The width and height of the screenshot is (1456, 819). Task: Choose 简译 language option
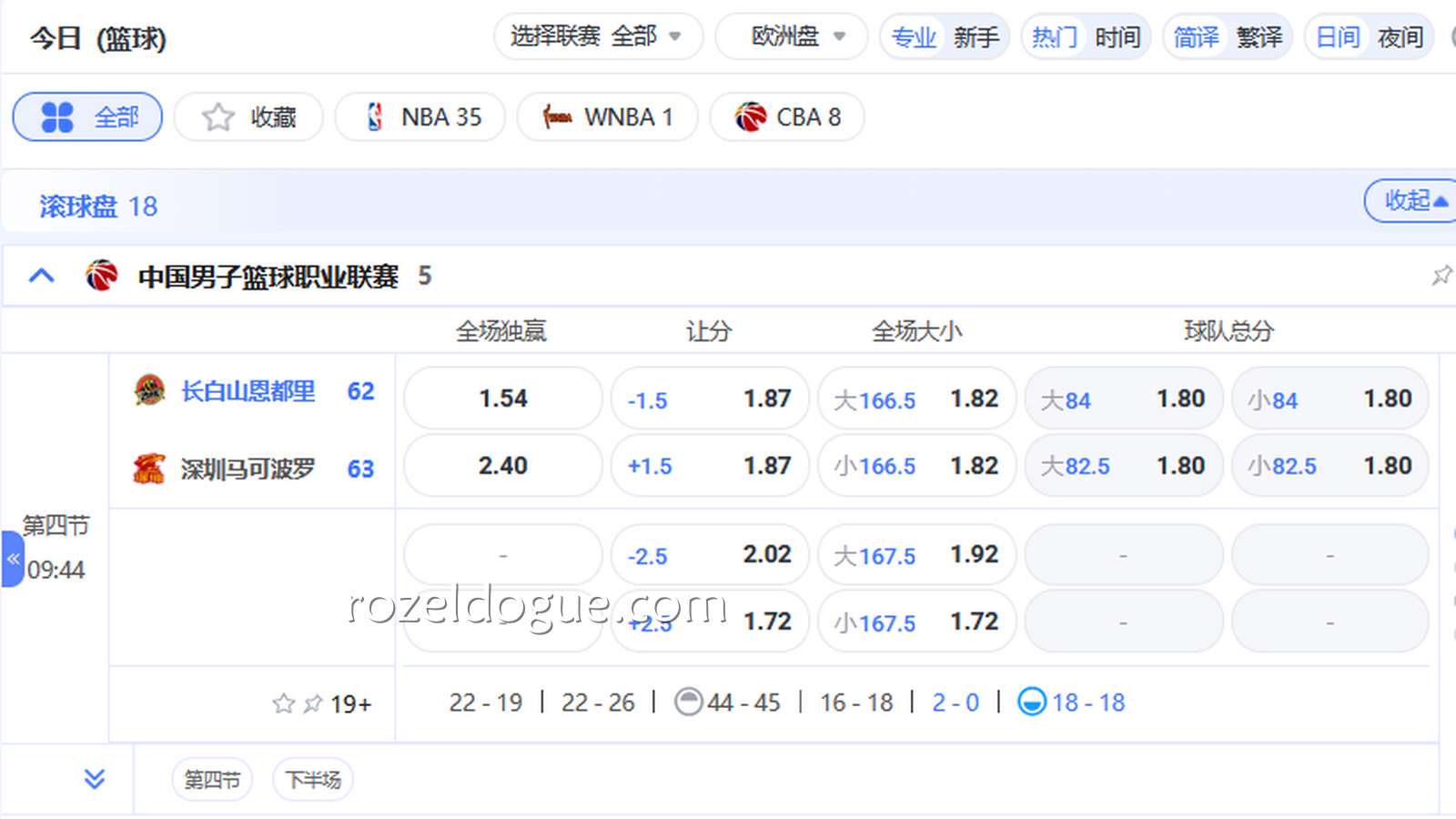point(1197,37)
